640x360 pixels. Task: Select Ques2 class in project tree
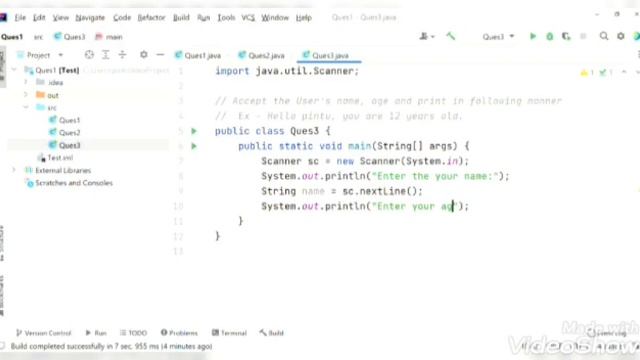(64, 133)
